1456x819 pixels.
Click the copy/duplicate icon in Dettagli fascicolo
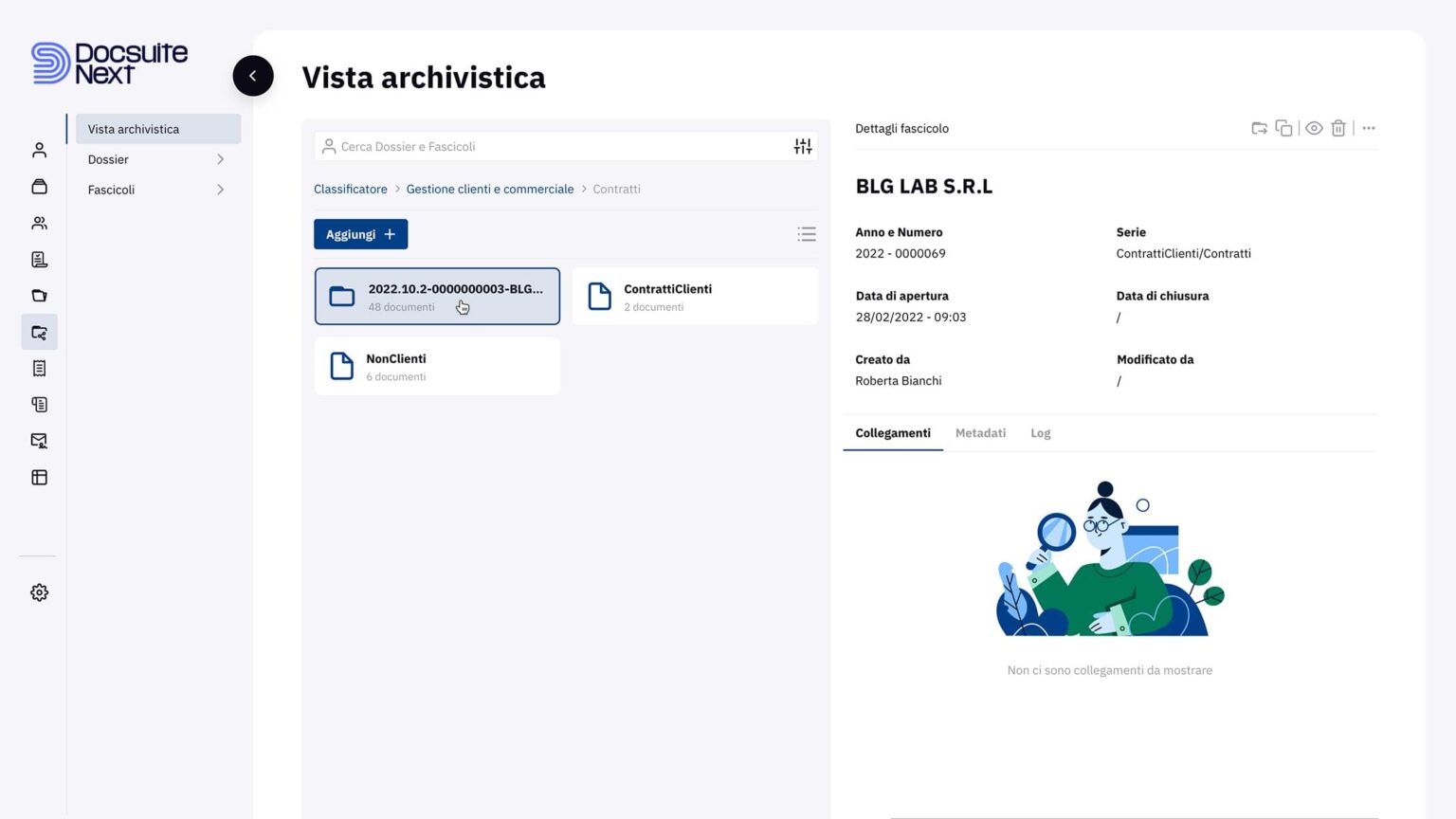tap(1283, 128)
